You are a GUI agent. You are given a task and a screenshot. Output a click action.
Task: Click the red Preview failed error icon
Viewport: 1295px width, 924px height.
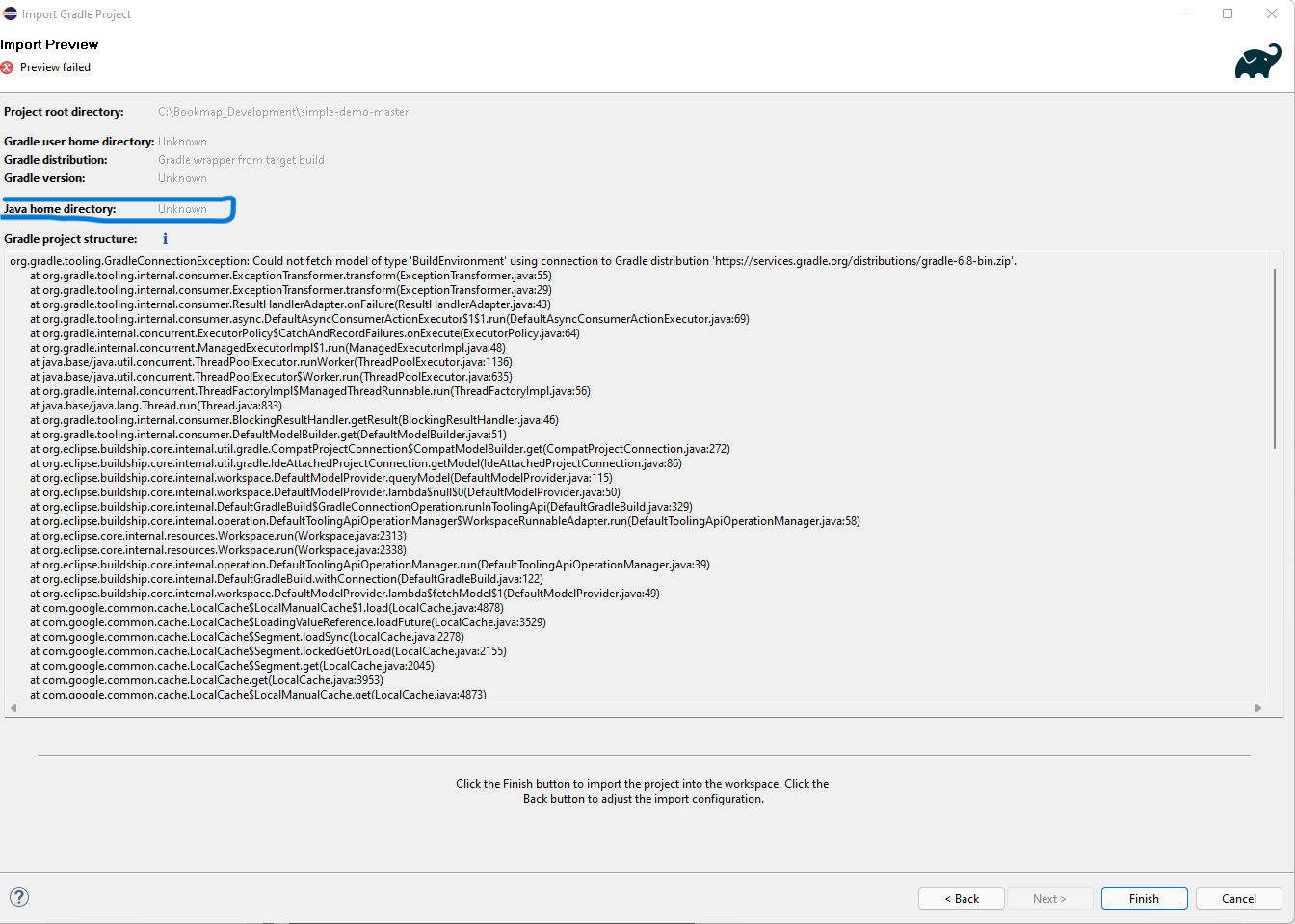coord(8,67)
